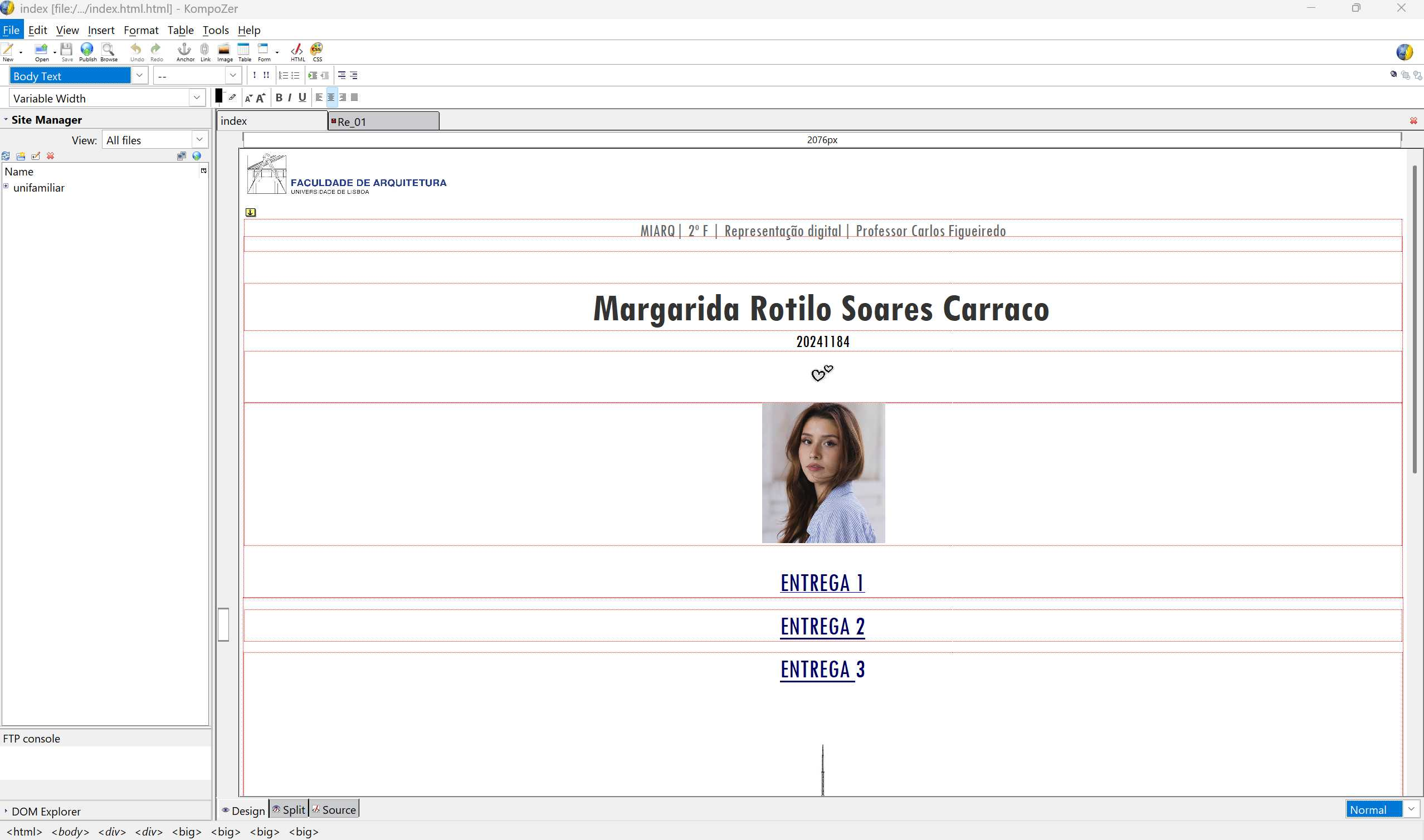This screenshot has width=1424, height=840.
Task: Switch to Source view
Action: (x=334, y=810)
